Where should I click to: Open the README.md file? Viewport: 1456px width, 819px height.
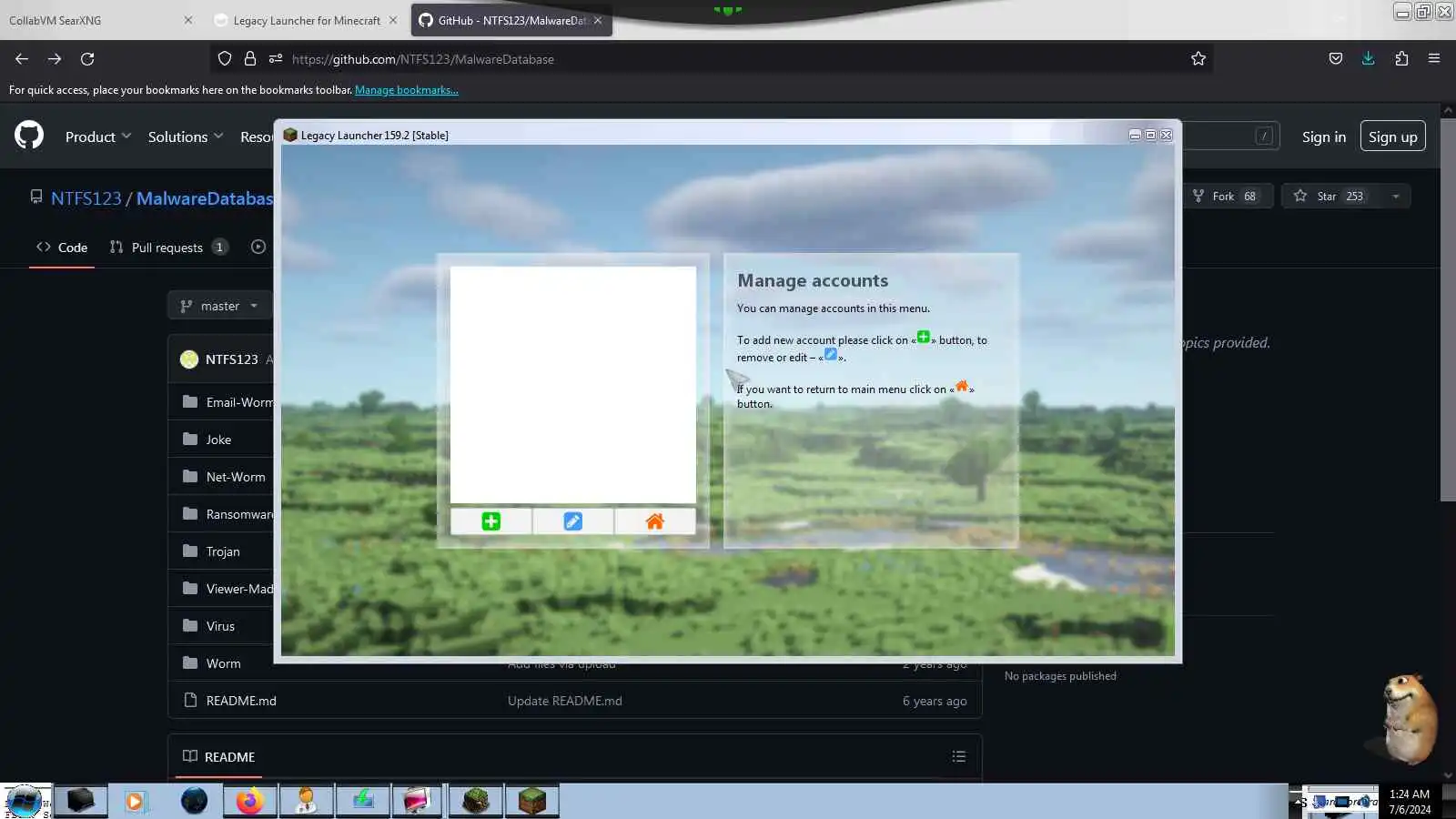241,701
